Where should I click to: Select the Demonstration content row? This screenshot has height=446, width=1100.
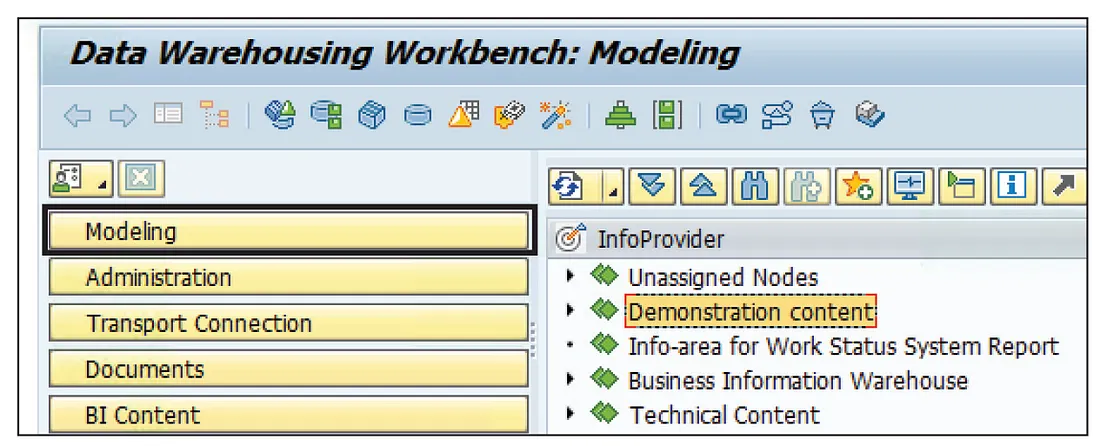(751, 311)
